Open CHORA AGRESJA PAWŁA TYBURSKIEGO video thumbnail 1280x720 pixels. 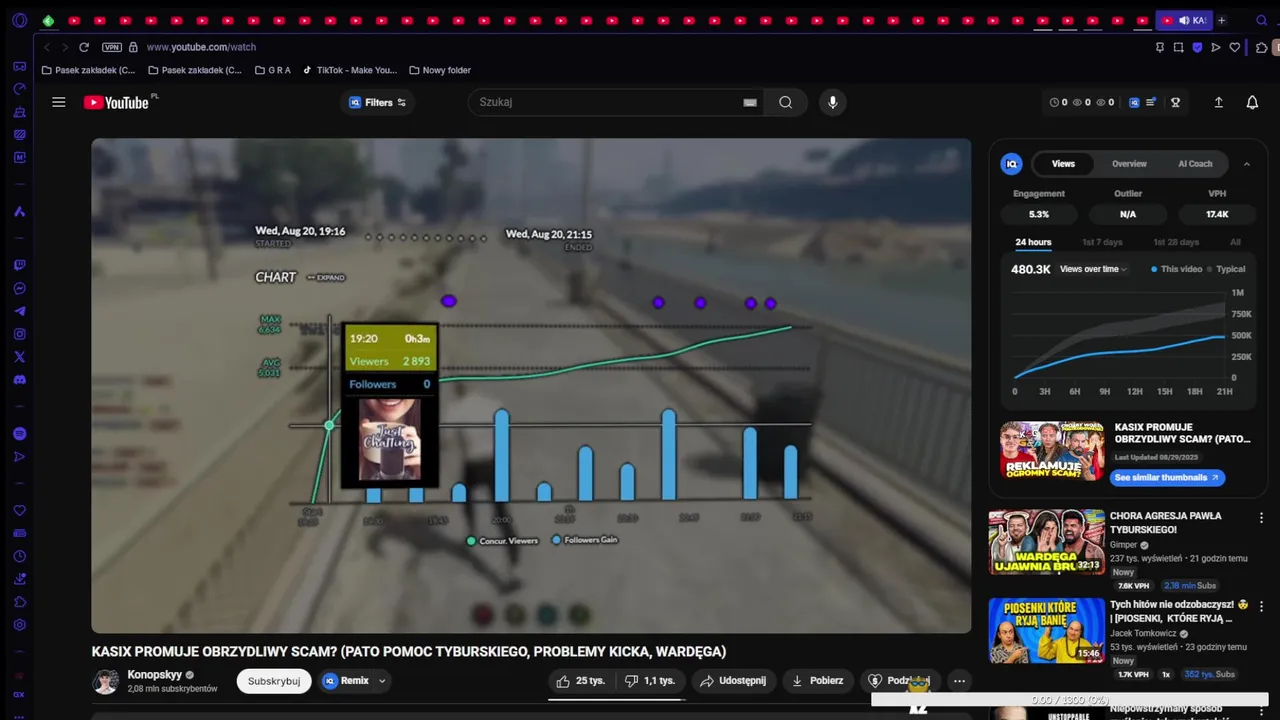(1046, 542)
